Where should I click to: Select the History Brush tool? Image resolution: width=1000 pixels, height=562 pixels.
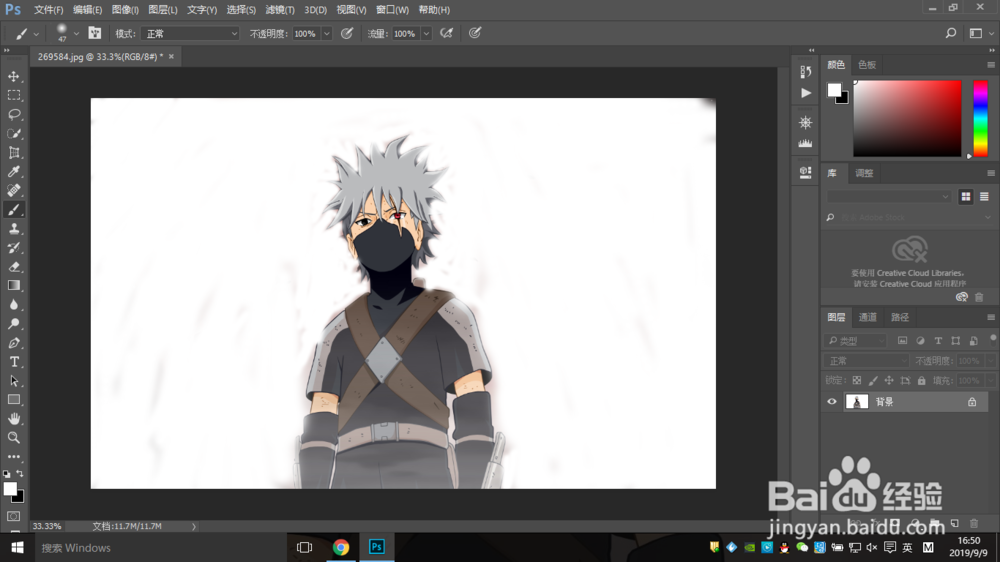click(14, 248)
